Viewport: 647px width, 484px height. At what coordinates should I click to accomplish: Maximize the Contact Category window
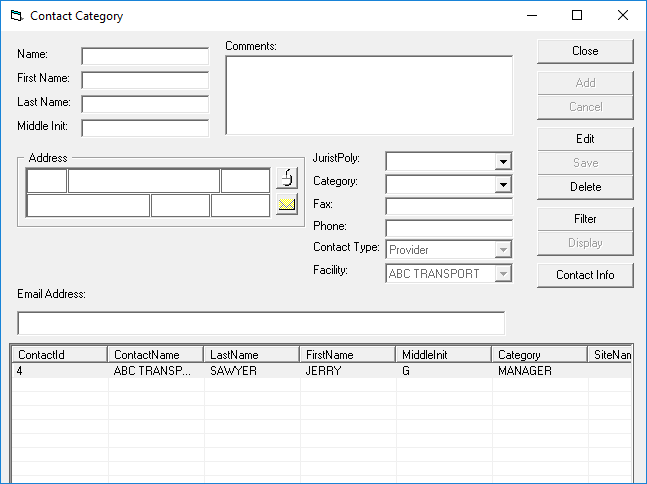(x=577, y=15)
